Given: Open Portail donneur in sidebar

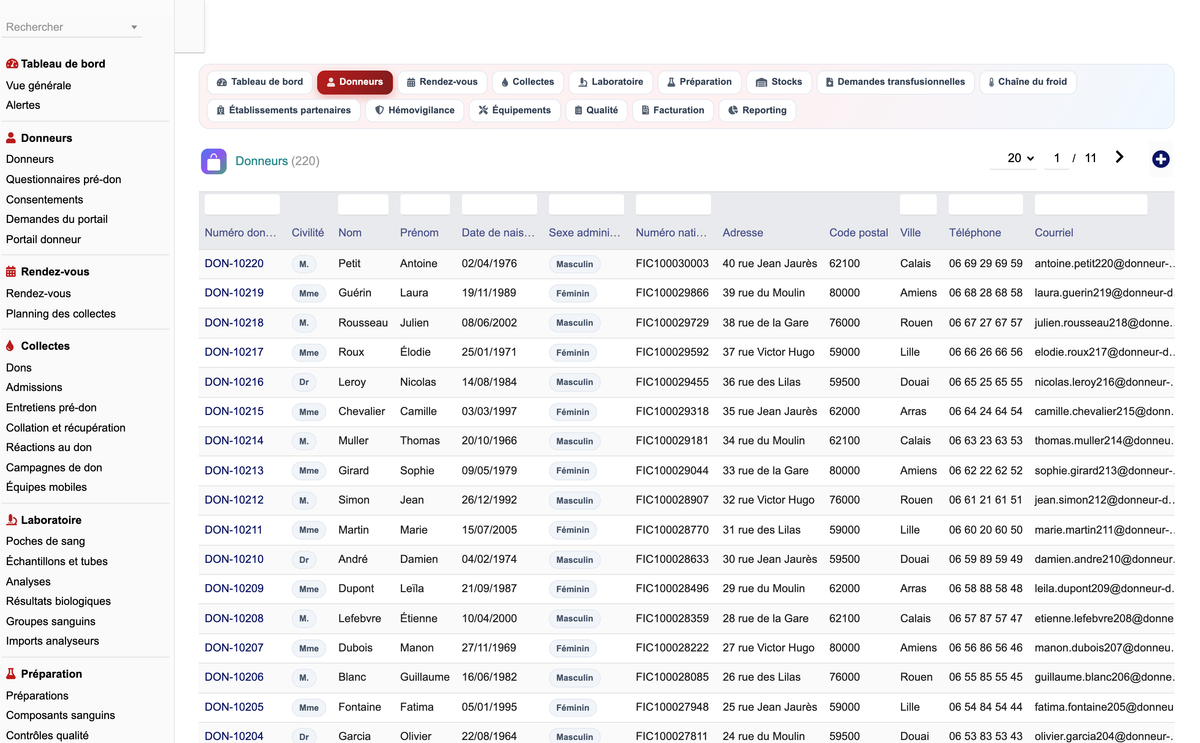Looking at the screenshot, I should pos(43,240).
